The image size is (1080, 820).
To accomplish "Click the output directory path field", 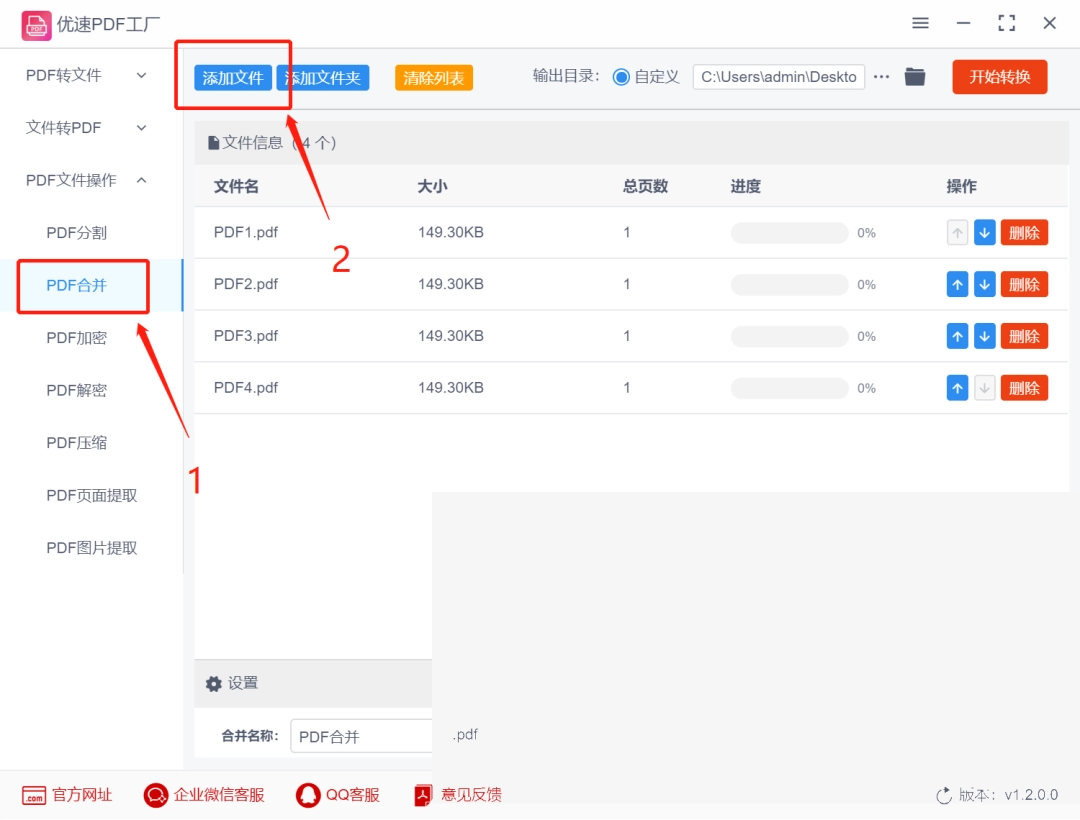I will point(778,77).
